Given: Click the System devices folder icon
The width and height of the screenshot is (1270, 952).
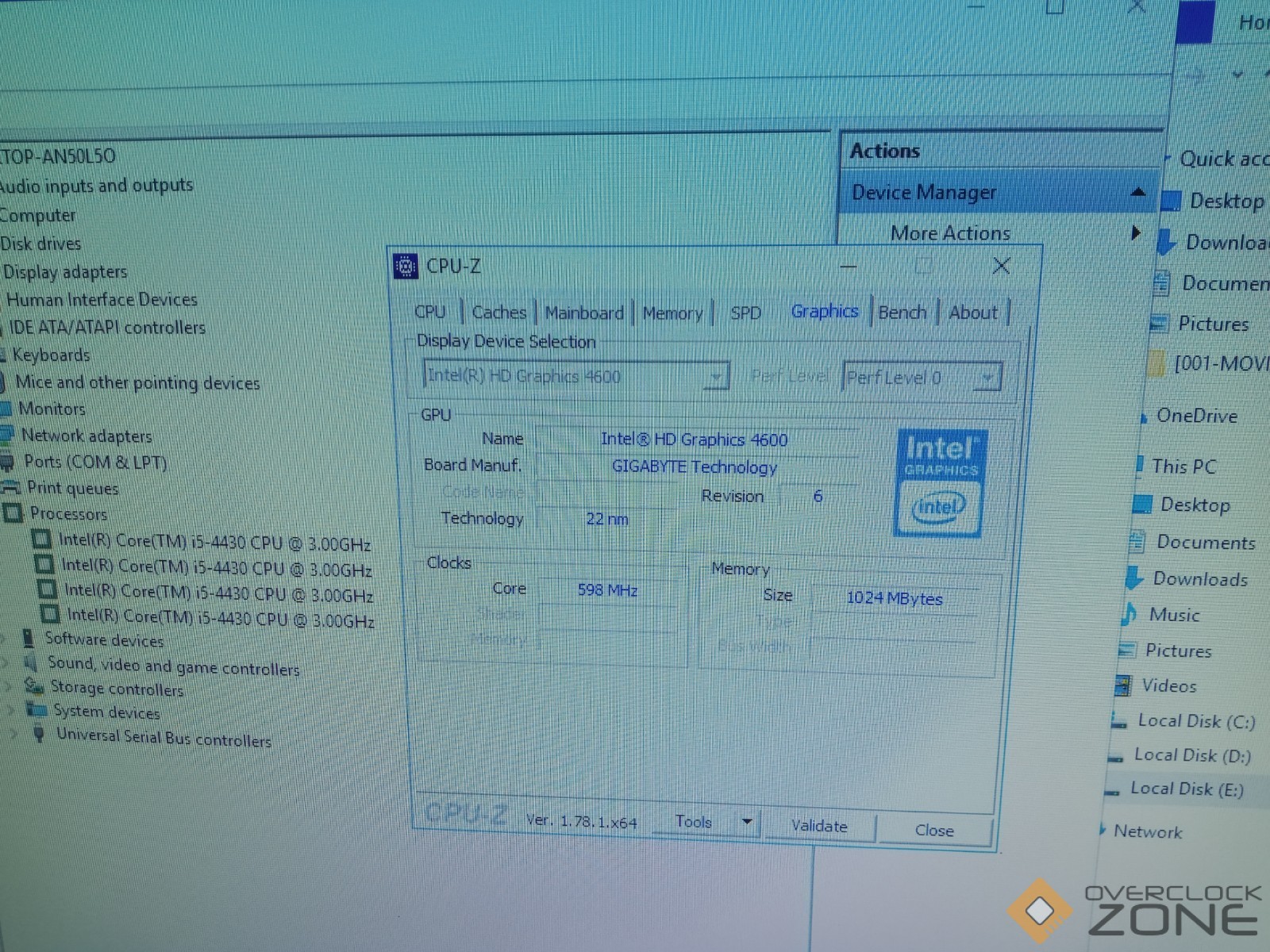Looking at the screenshot, I should click(x=37, y=708).
